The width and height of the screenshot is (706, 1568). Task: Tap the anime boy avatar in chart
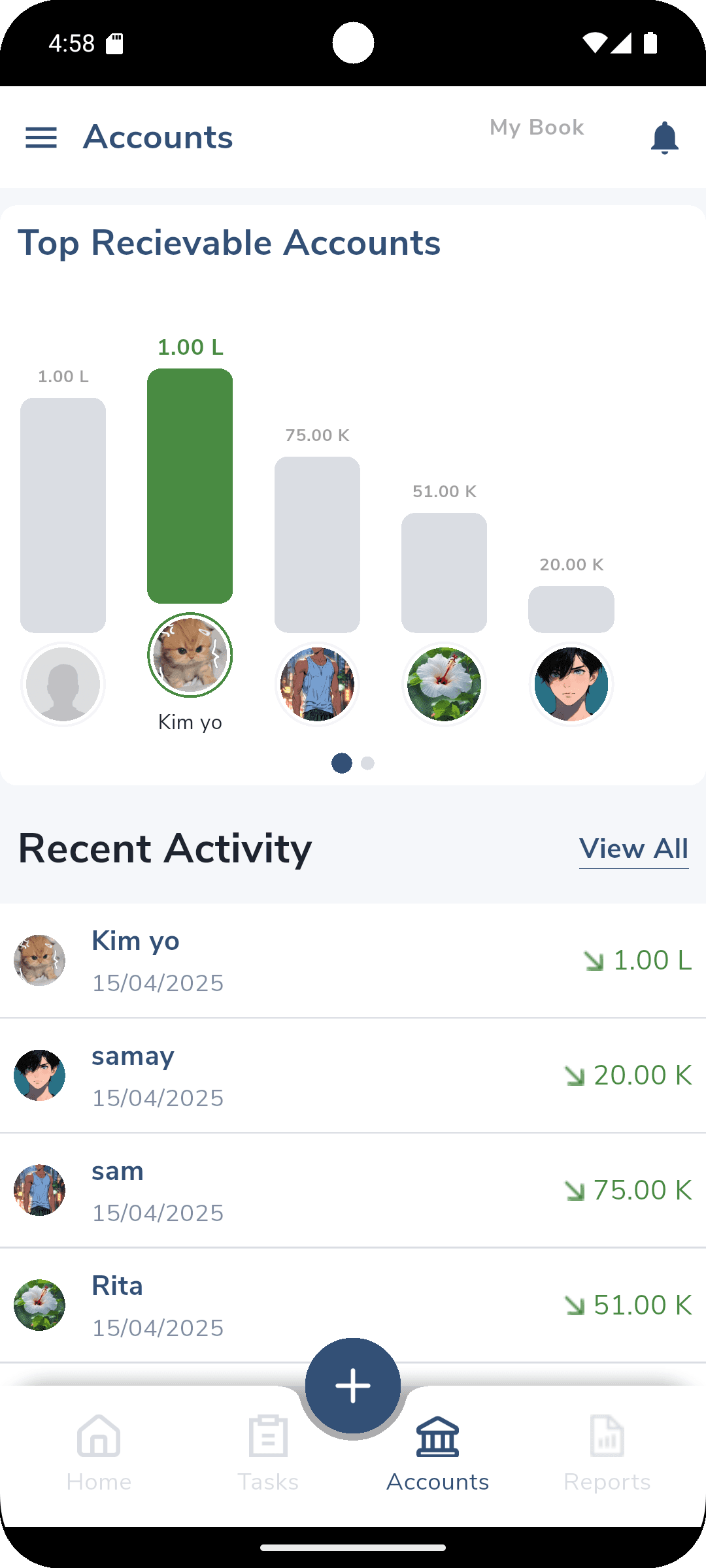[571, 684]
